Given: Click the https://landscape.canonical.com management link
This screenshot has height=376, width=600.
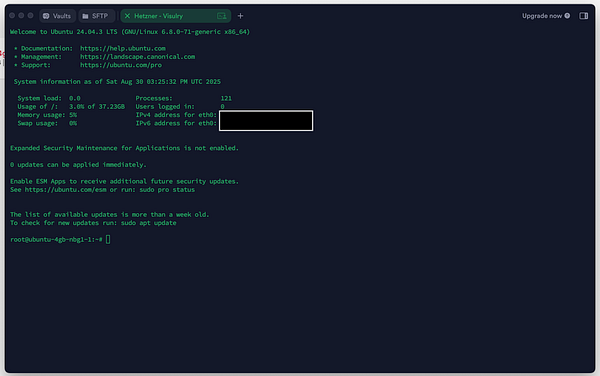Looking at the screenshot, I should (137, 57).
